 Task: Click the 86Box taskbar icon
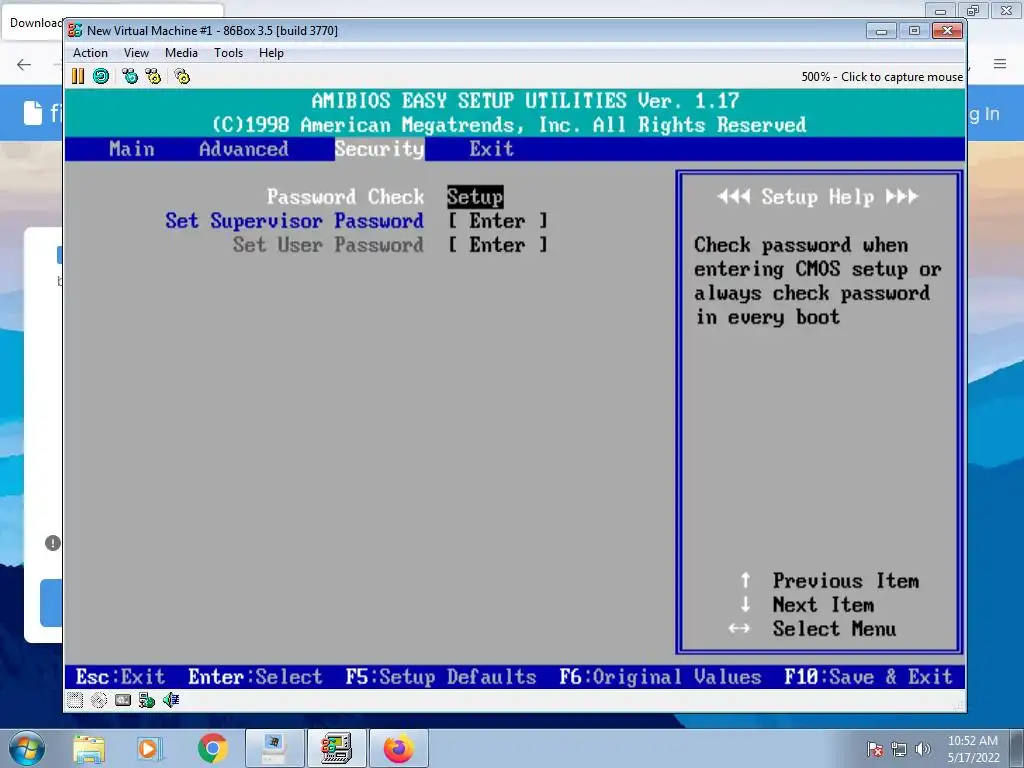336,748
